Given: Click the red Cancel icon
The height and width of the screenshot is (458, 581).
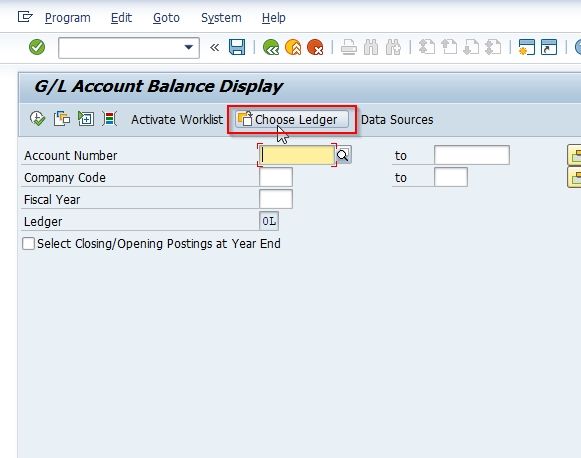Looking at the screenshot, I should (315, 47).
